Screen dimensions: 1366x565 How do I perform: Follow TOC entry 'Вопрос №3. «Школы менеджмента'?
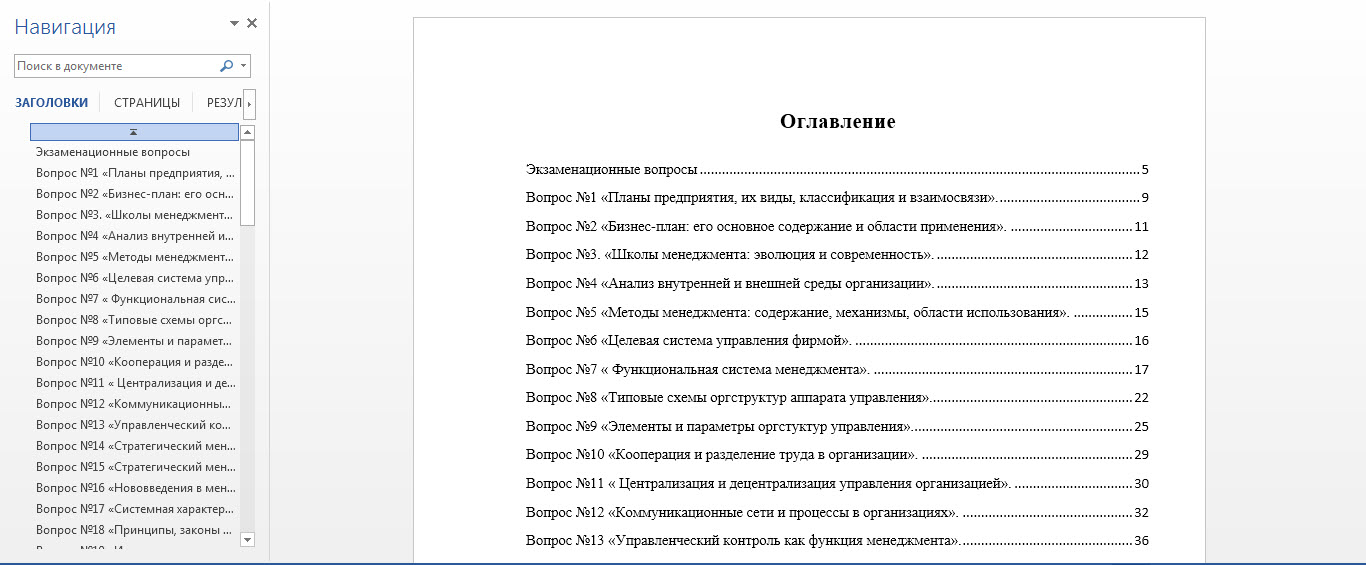(838, 255)
